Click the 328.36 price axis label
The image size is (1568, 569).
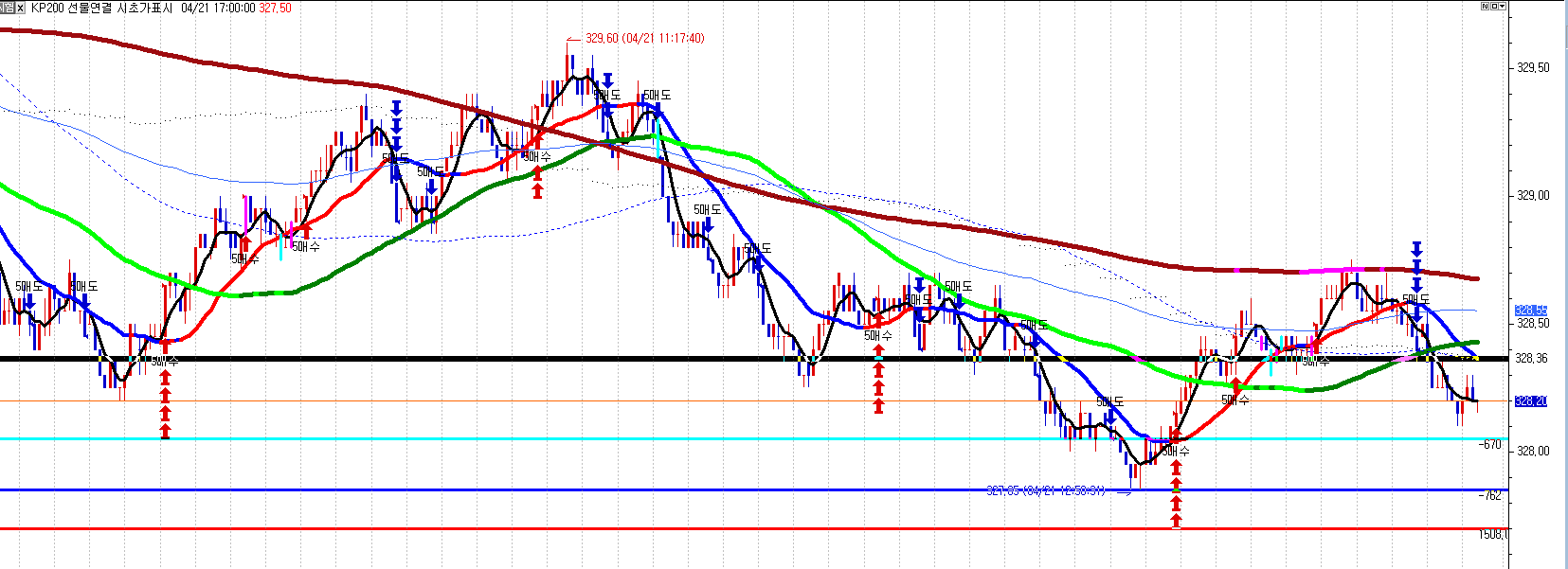click(1532, 359)
